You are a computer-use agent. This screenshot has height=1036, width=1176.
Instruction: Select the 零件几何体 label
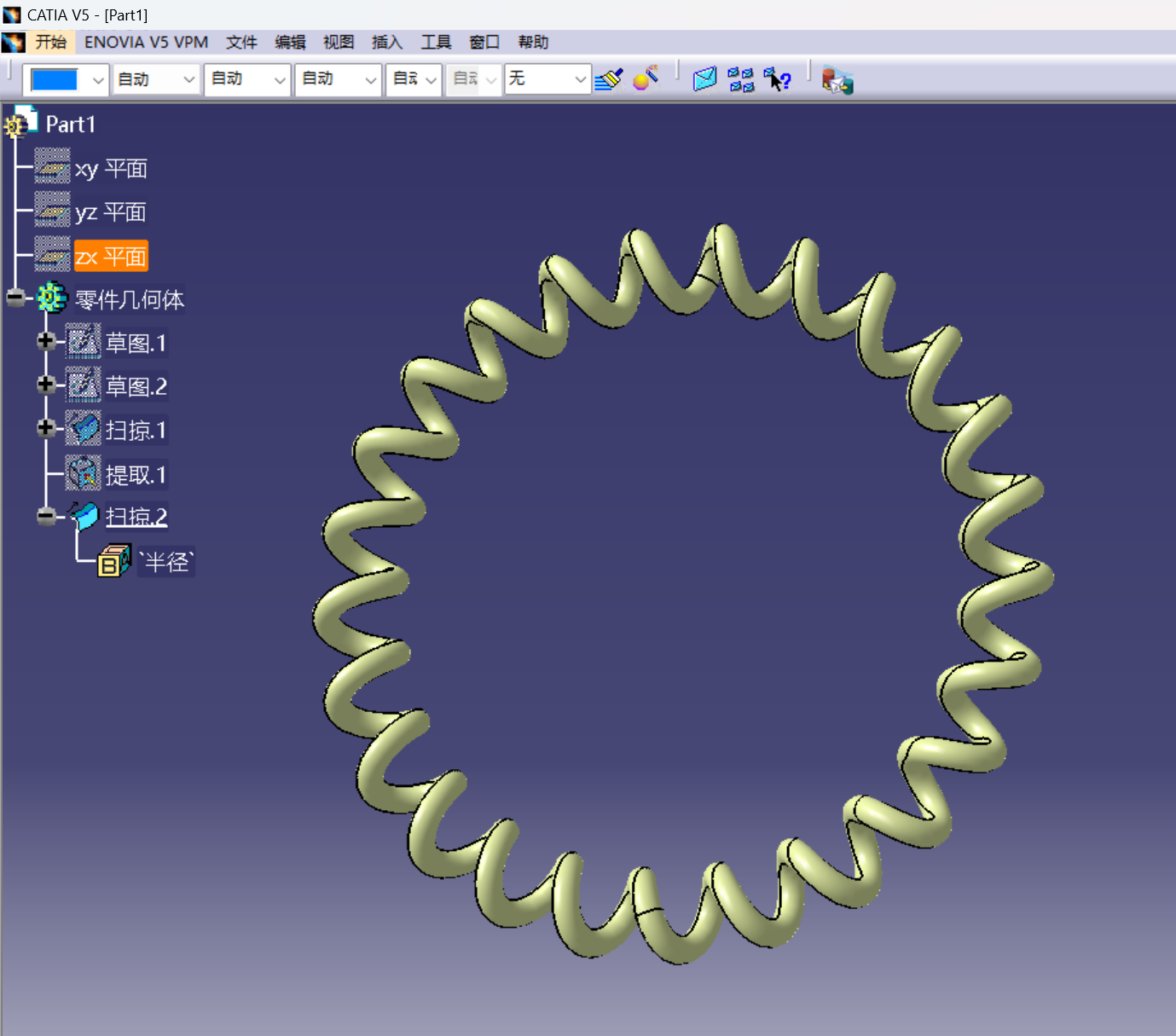click(130, 300)
